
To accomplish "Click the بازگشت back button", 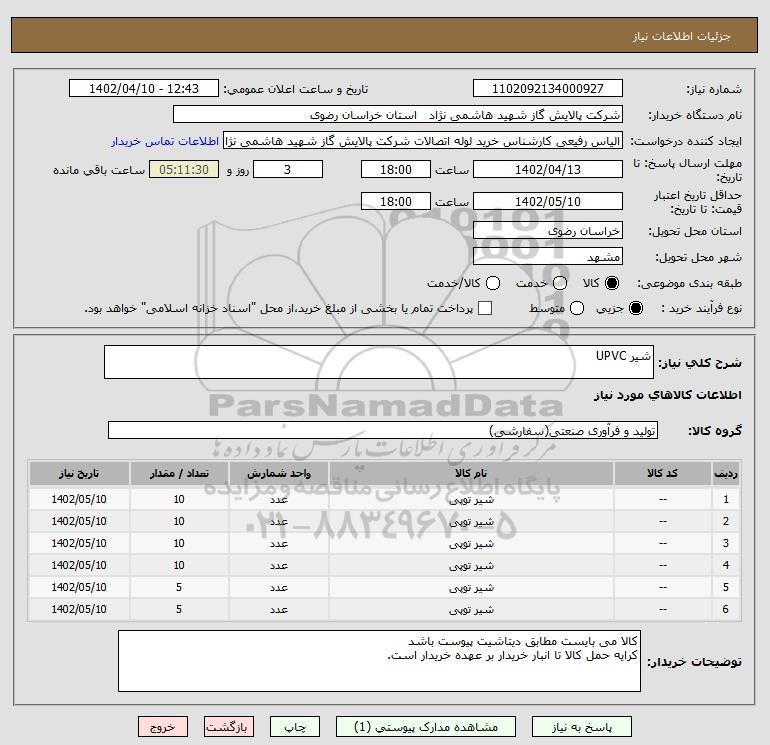I will tap(229, 727).
